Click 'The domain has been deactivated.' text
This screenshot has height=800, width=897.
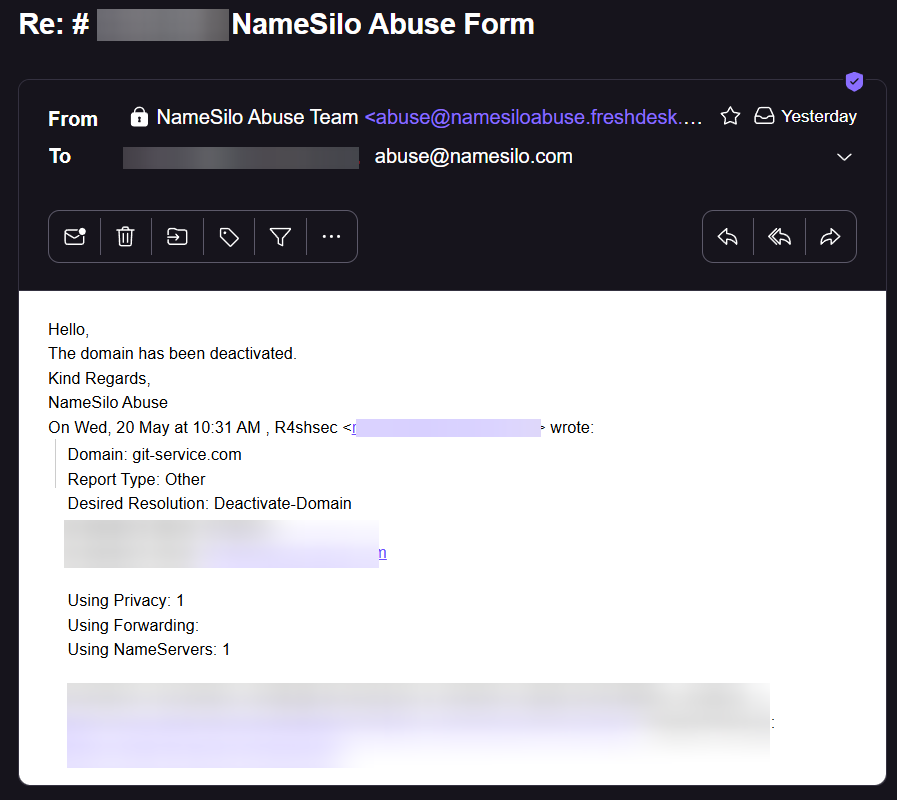click(172, 354)
